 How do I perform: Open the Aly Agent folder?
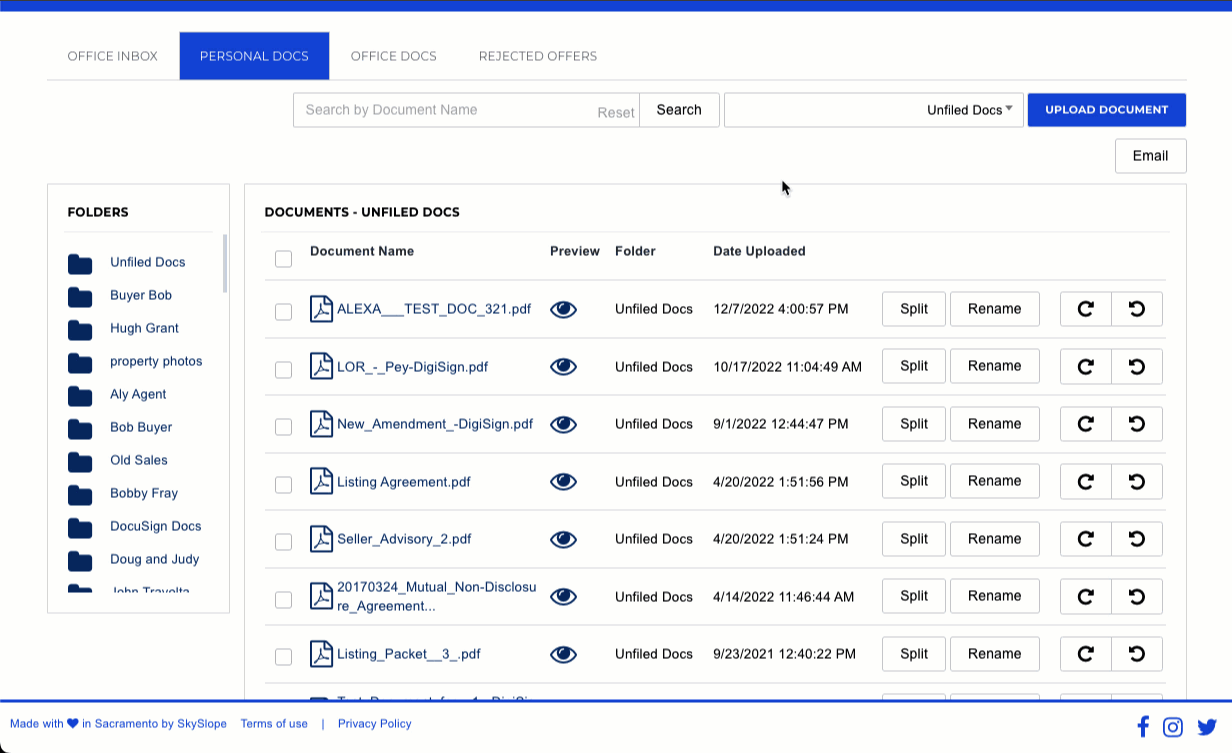[138, 394]
